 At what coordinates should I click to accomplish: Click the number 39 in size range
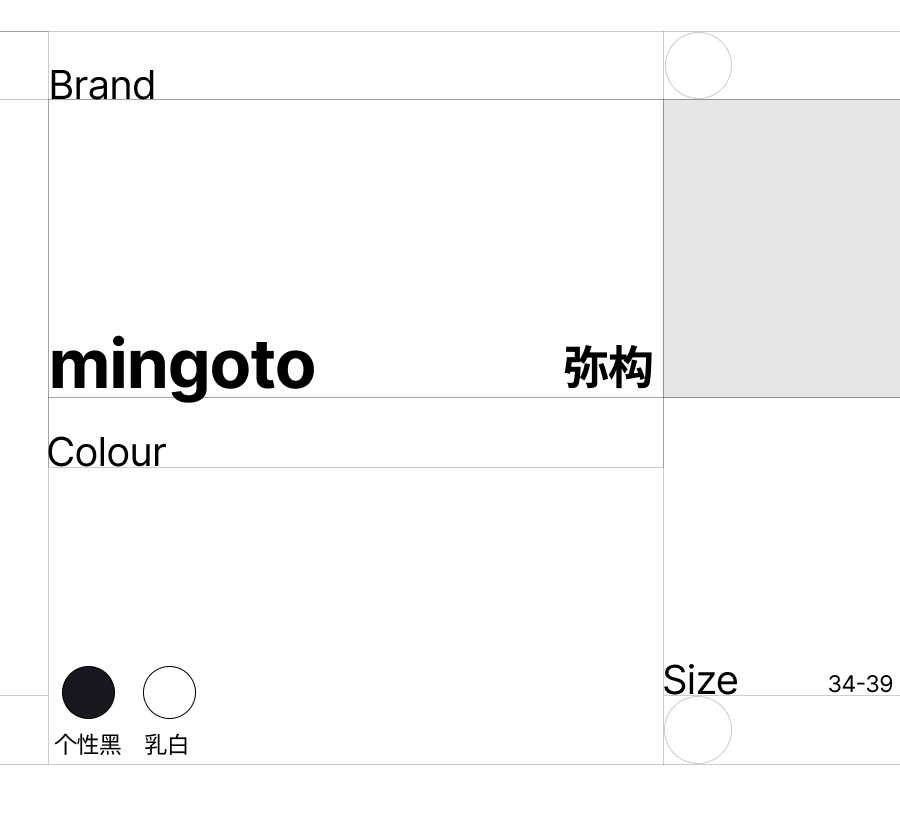(879, 684)
